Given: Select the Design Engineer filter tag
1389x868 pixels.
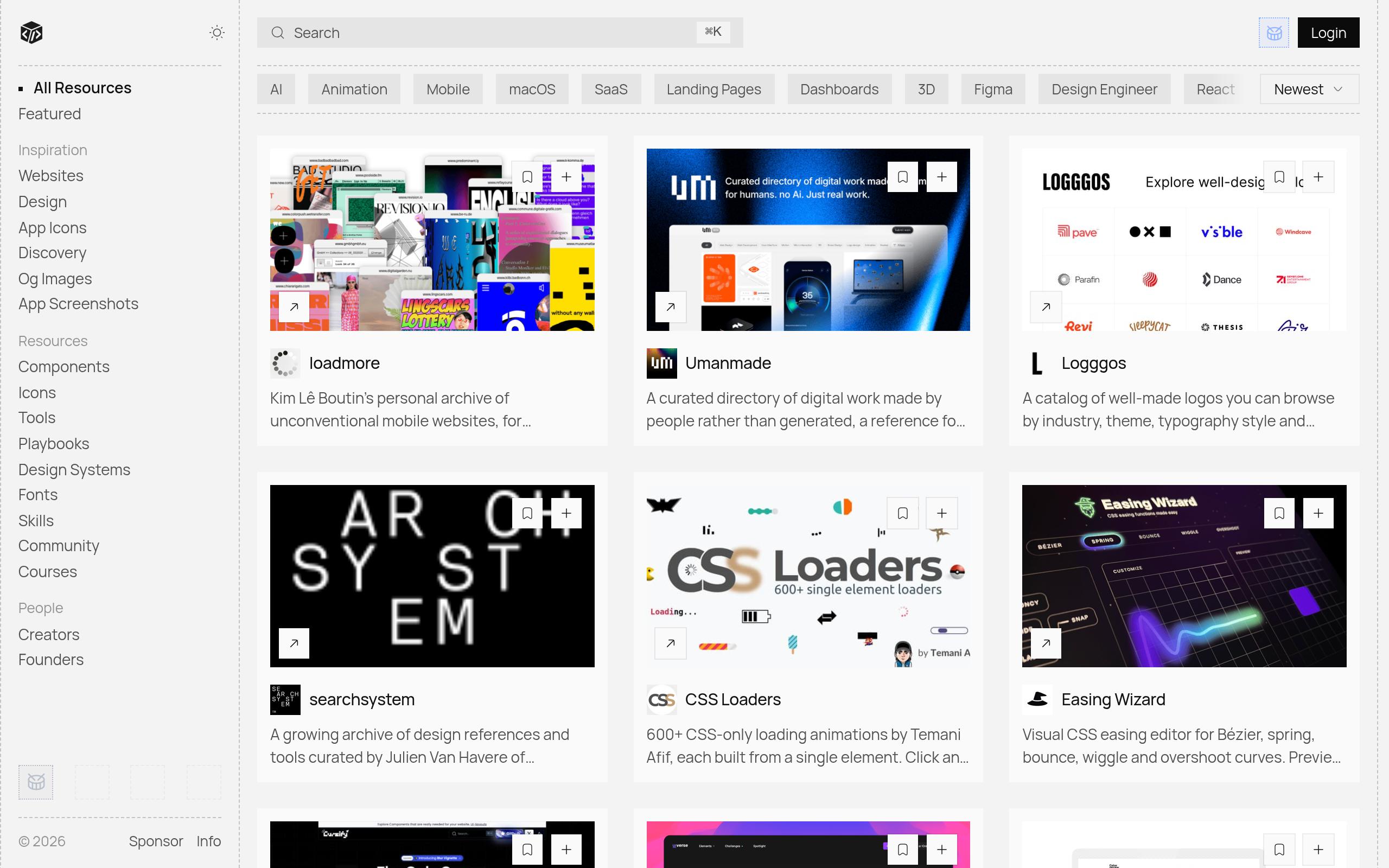Looking at the screenshot, I should (x=1104, y=89).
